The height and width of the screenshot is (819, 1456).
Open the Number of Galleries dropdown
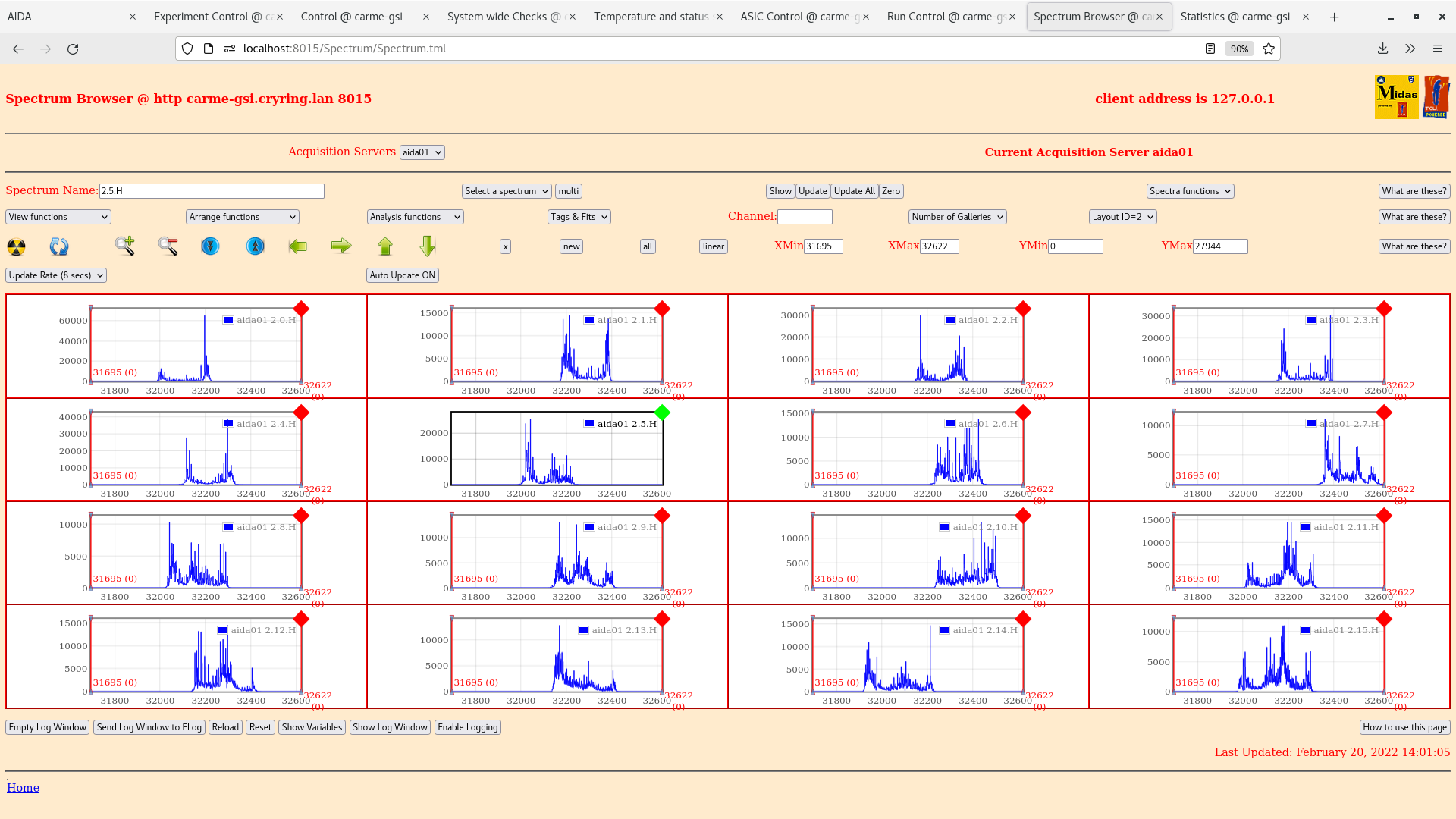(957, 217)
